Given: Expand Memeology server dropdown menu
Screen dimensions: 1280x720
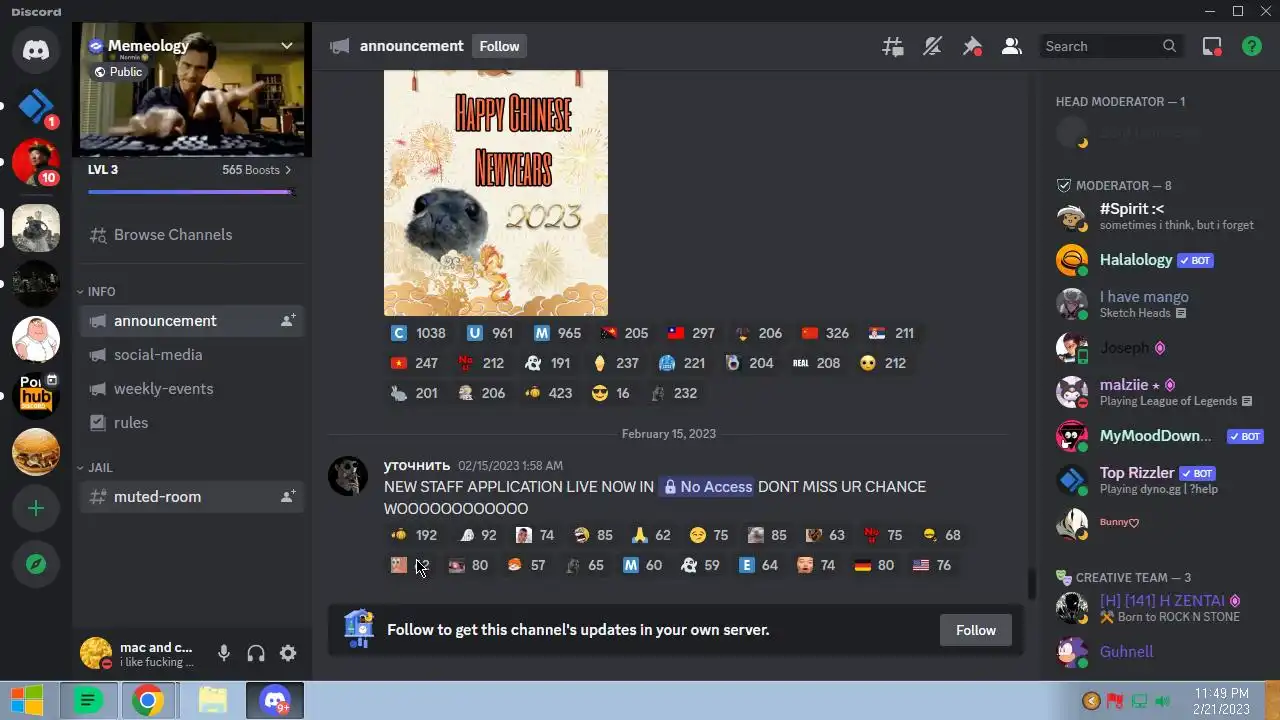Looking at the screenshot, I should click(x=286, y=45).
